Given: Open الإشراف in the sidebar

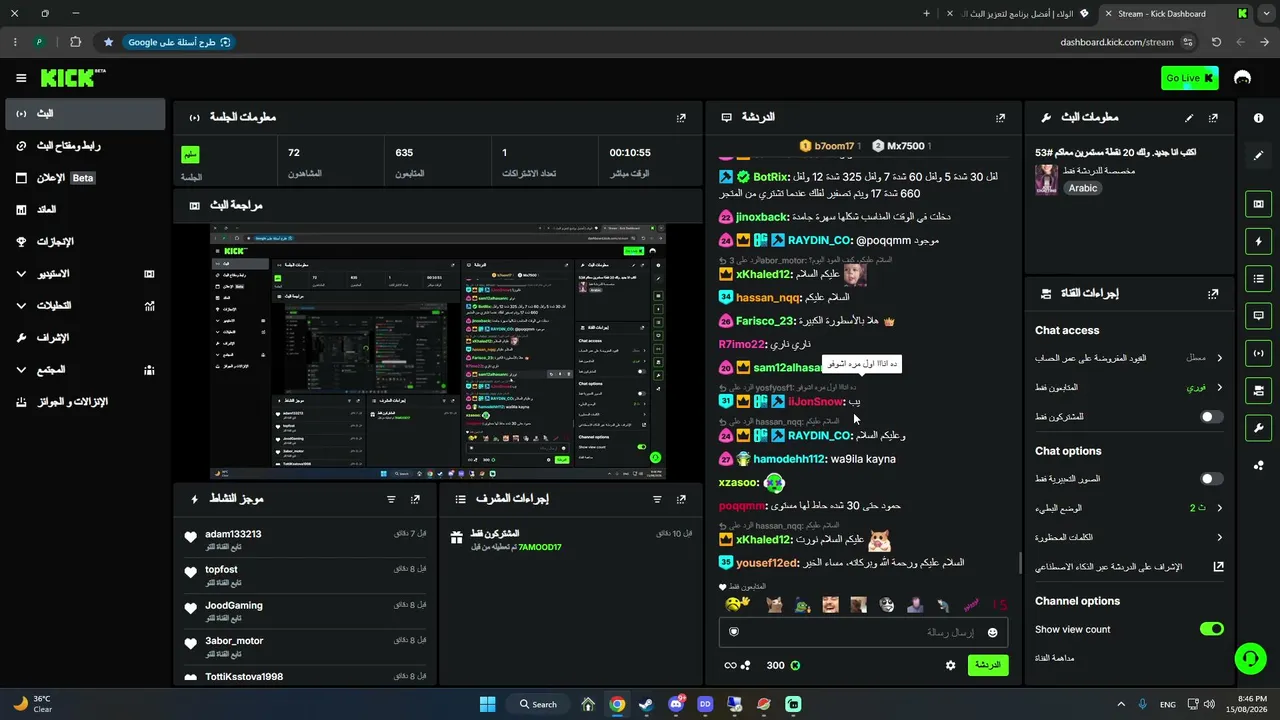Looking at the screenshot, I should pyautogui.click(x=85, y=338).
